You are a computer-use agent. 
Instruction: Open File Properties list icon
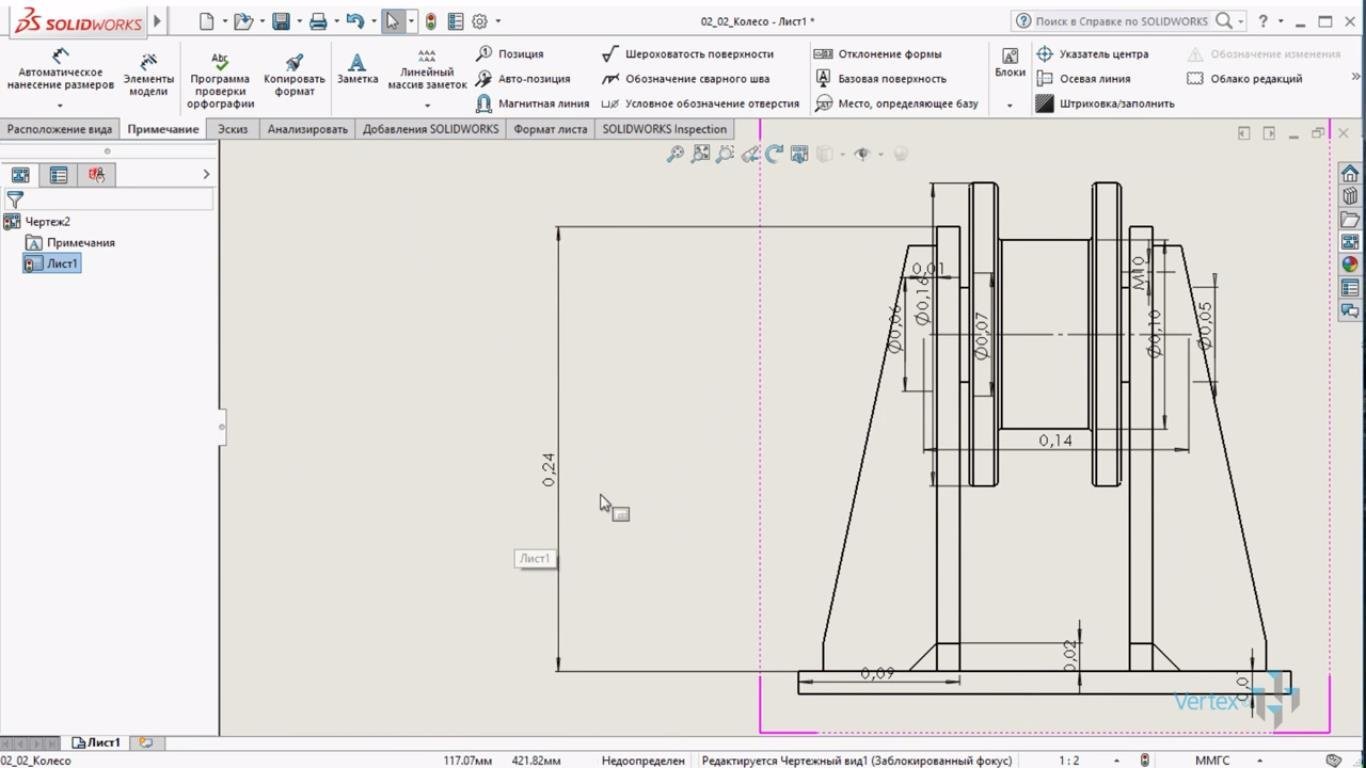456,21
